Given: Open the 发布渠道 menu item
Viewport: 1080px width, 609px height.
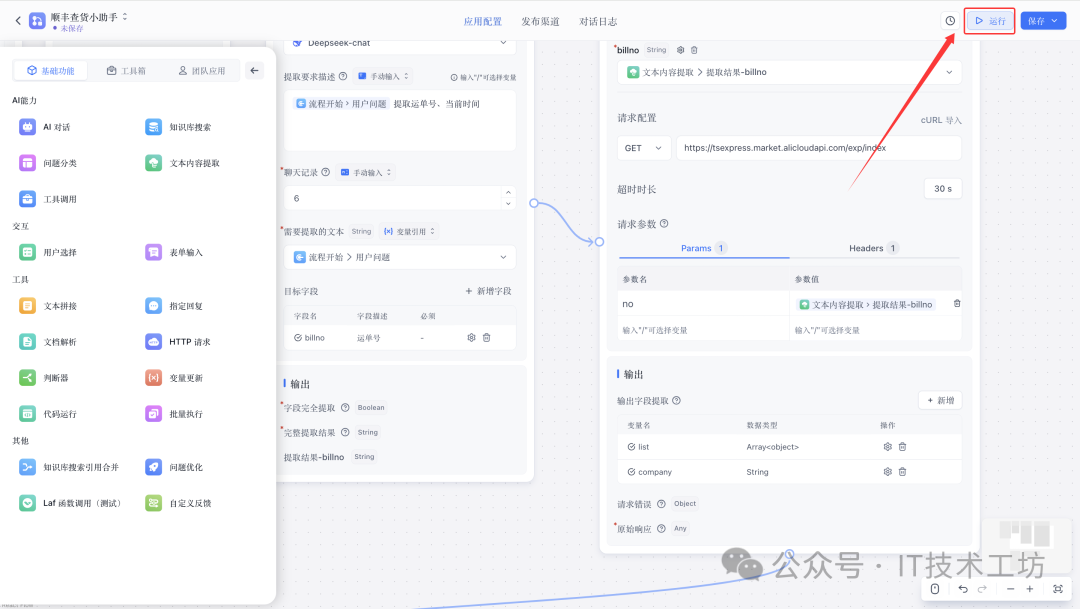Looking at the screenshot, I should 541,19.
